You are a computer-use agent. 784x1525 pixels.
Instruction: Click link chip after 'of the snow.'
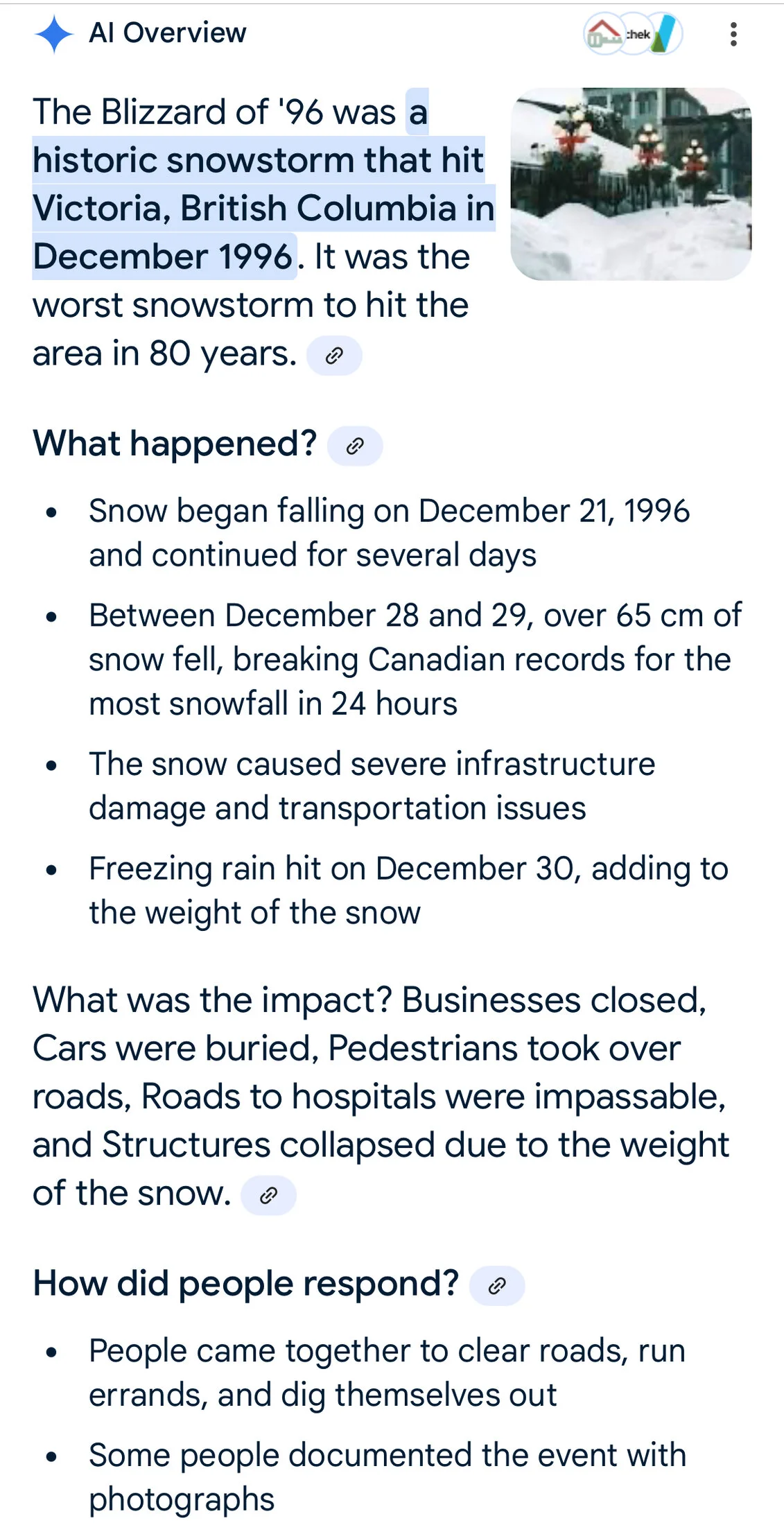(268, 1195)
